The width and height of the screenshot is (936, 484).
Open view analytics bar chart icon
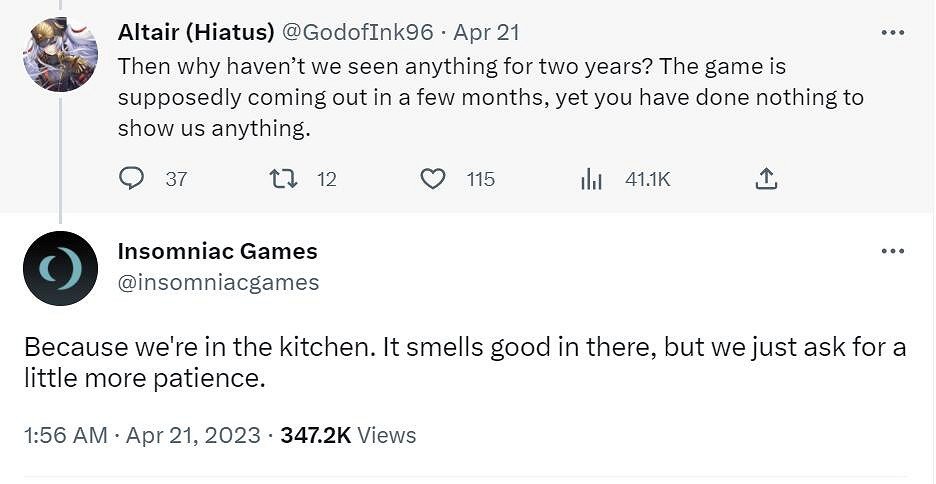click(x=592, y=179)
